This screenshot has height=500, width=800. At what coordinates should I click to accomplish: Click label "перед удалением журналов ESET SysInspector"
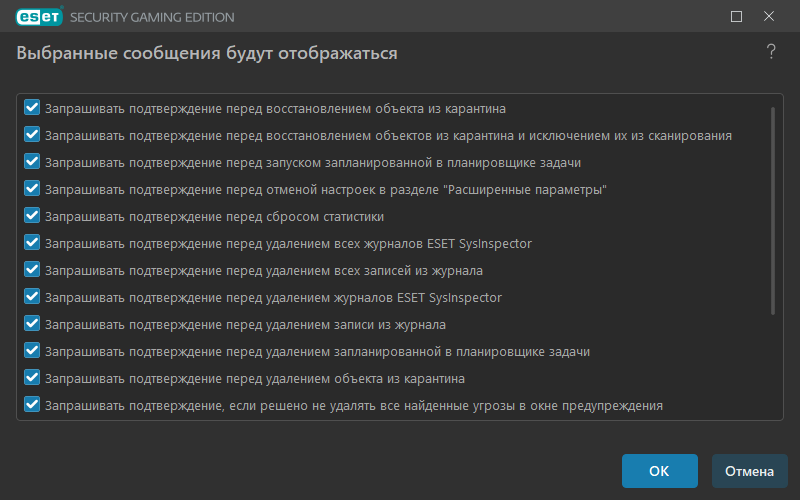tap(364, 298)
